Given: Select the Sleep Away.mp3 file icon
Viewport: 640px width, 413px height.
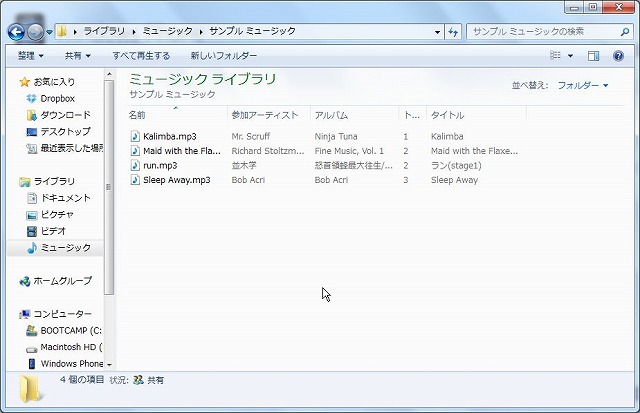Looking at the screenshot, I should pyautogui.click(x=135, y=180).
